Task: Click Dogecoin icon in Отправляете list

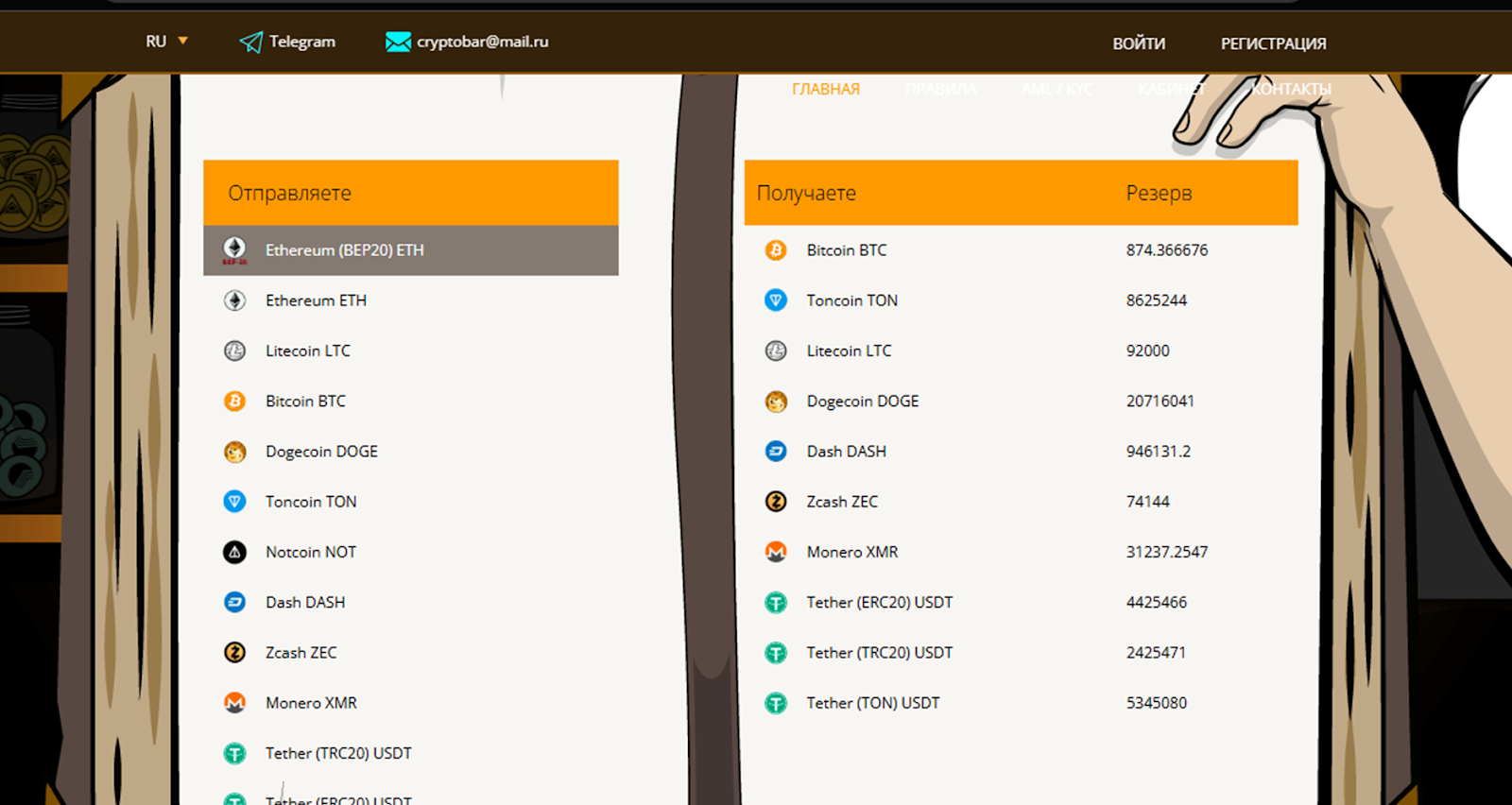Action: 234,452
